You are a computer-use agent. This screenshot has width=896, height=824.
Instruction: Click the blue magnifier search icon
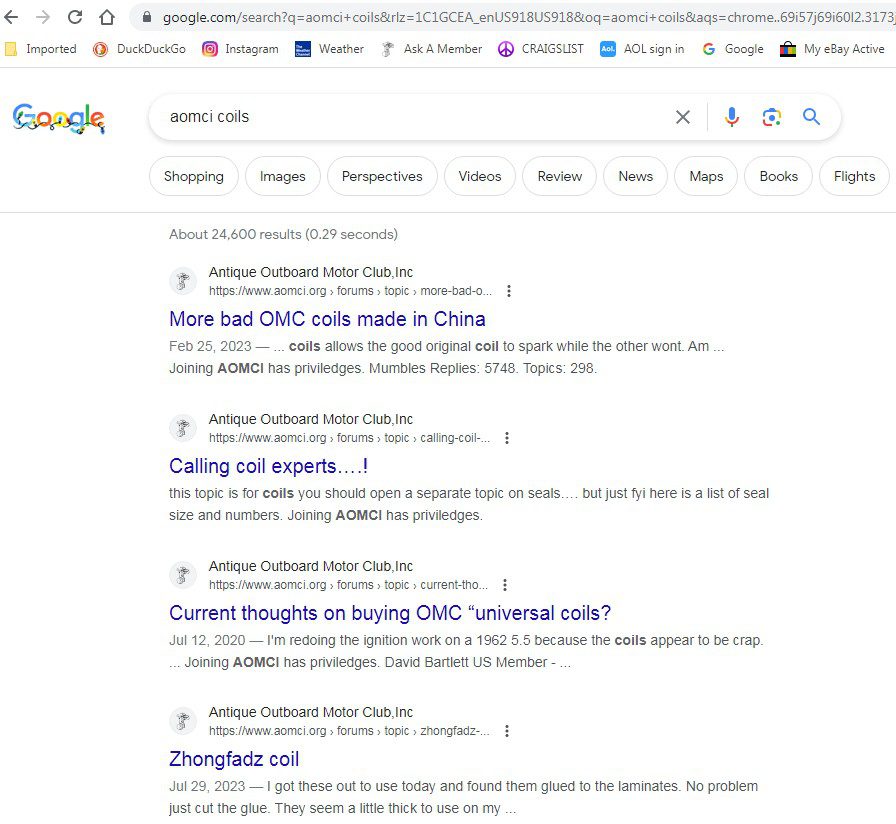tap(811, 117)
